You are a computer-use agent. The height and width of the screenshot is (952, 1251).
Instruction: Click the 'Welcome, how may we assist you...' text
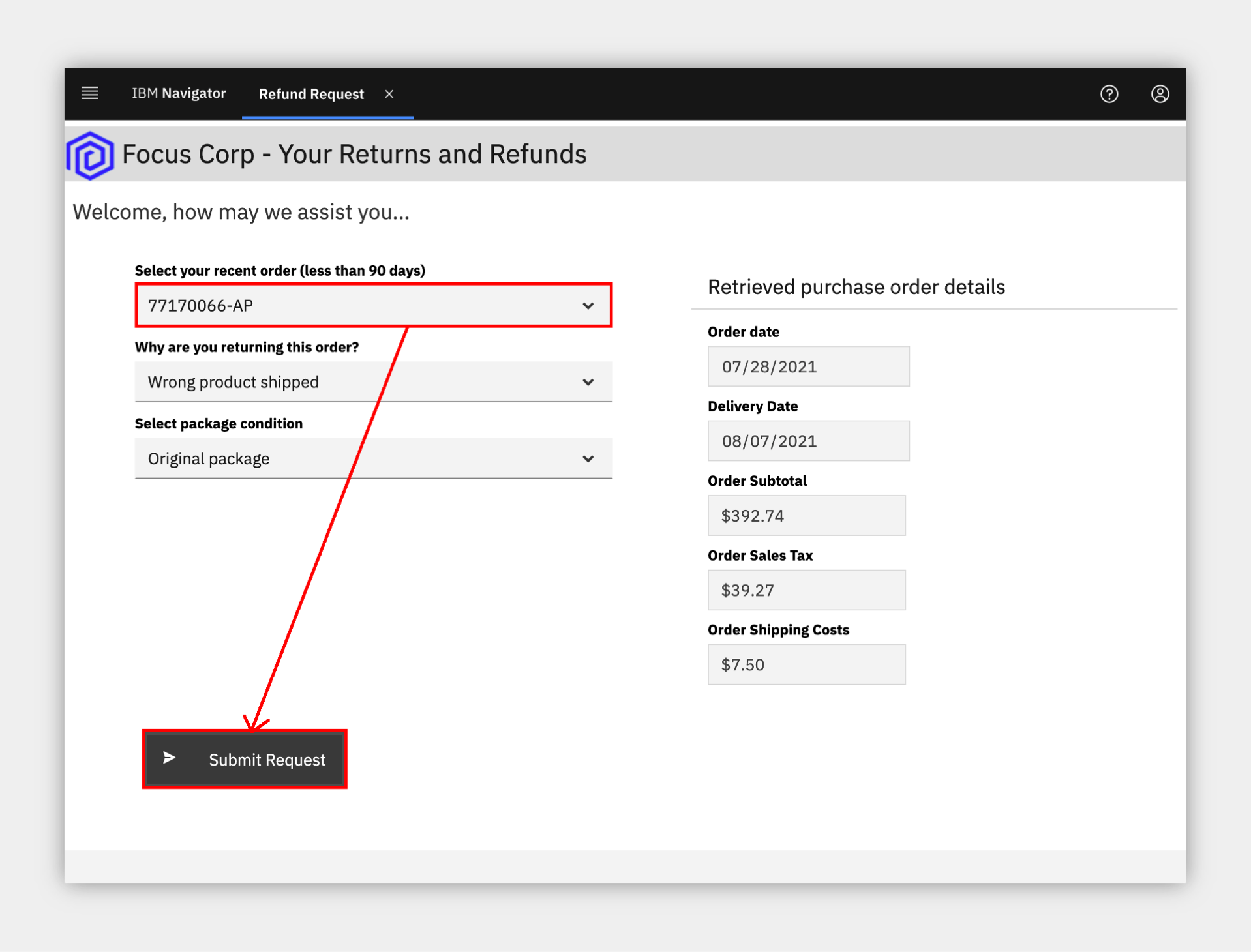241,212
